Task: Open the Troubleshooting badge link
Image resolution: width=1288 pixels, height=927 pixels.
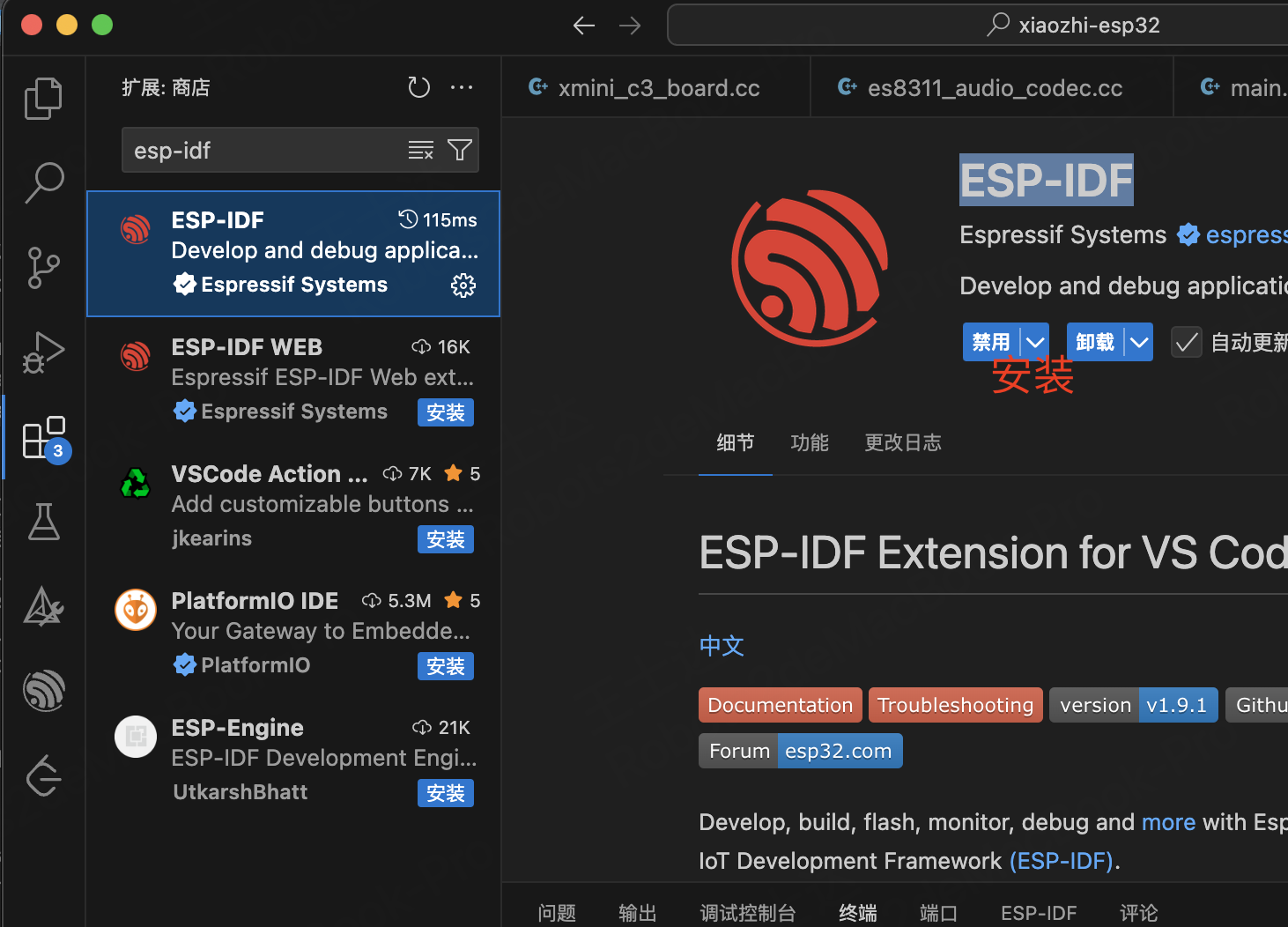Action: click(956, 705)
